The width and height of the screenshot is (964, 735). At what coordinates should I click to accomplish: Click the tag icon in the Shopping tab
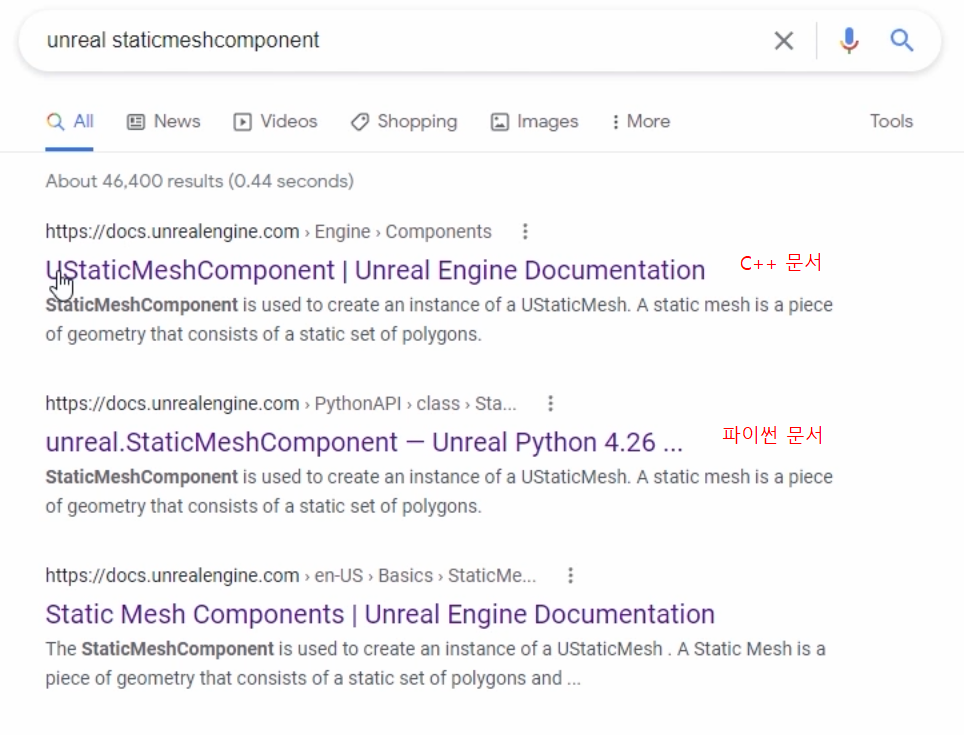pyautogui.click(x=360, y=122)
